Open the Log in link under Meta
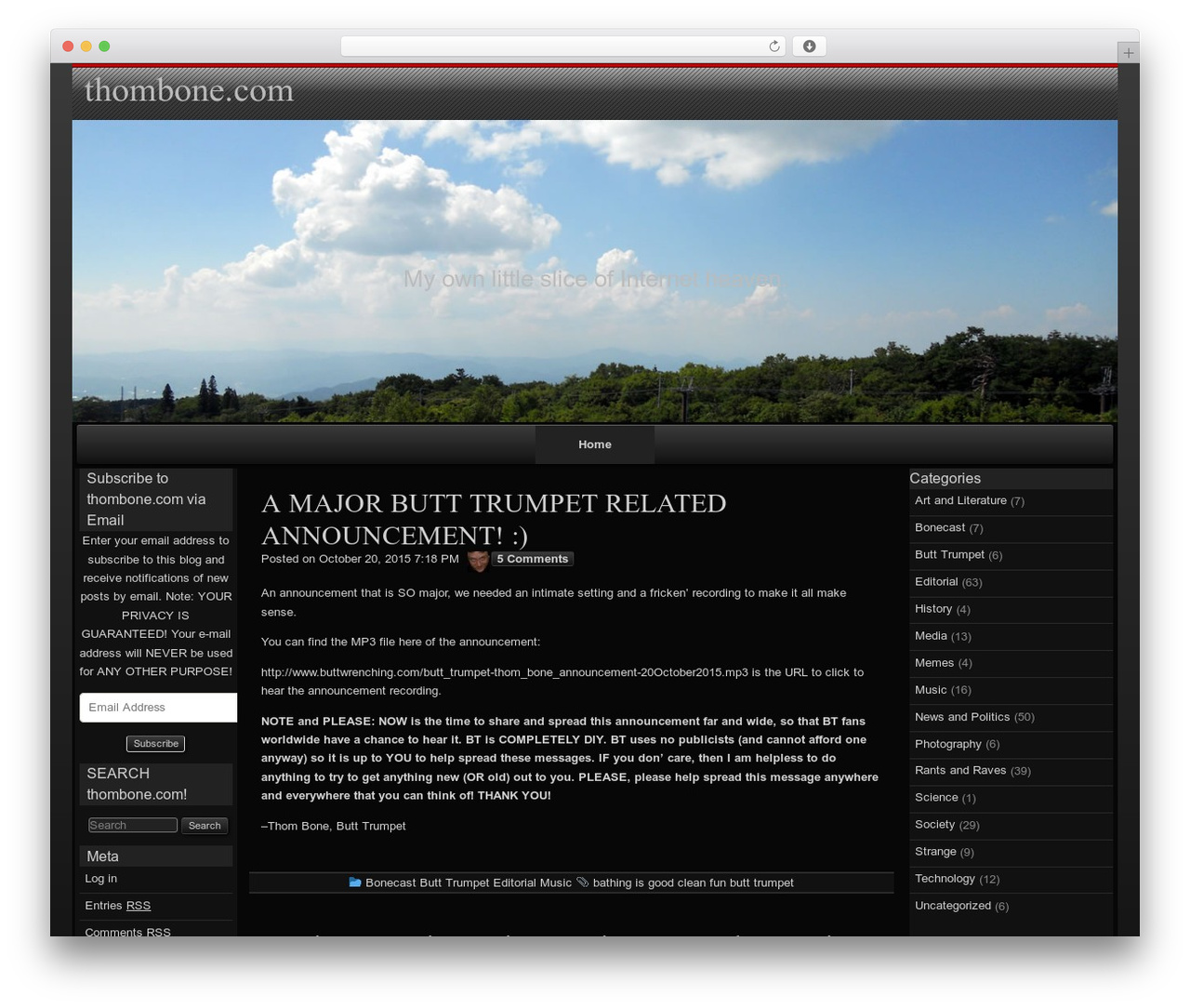This screenshot has width=1190, height=1008. (x=101, y=879)
